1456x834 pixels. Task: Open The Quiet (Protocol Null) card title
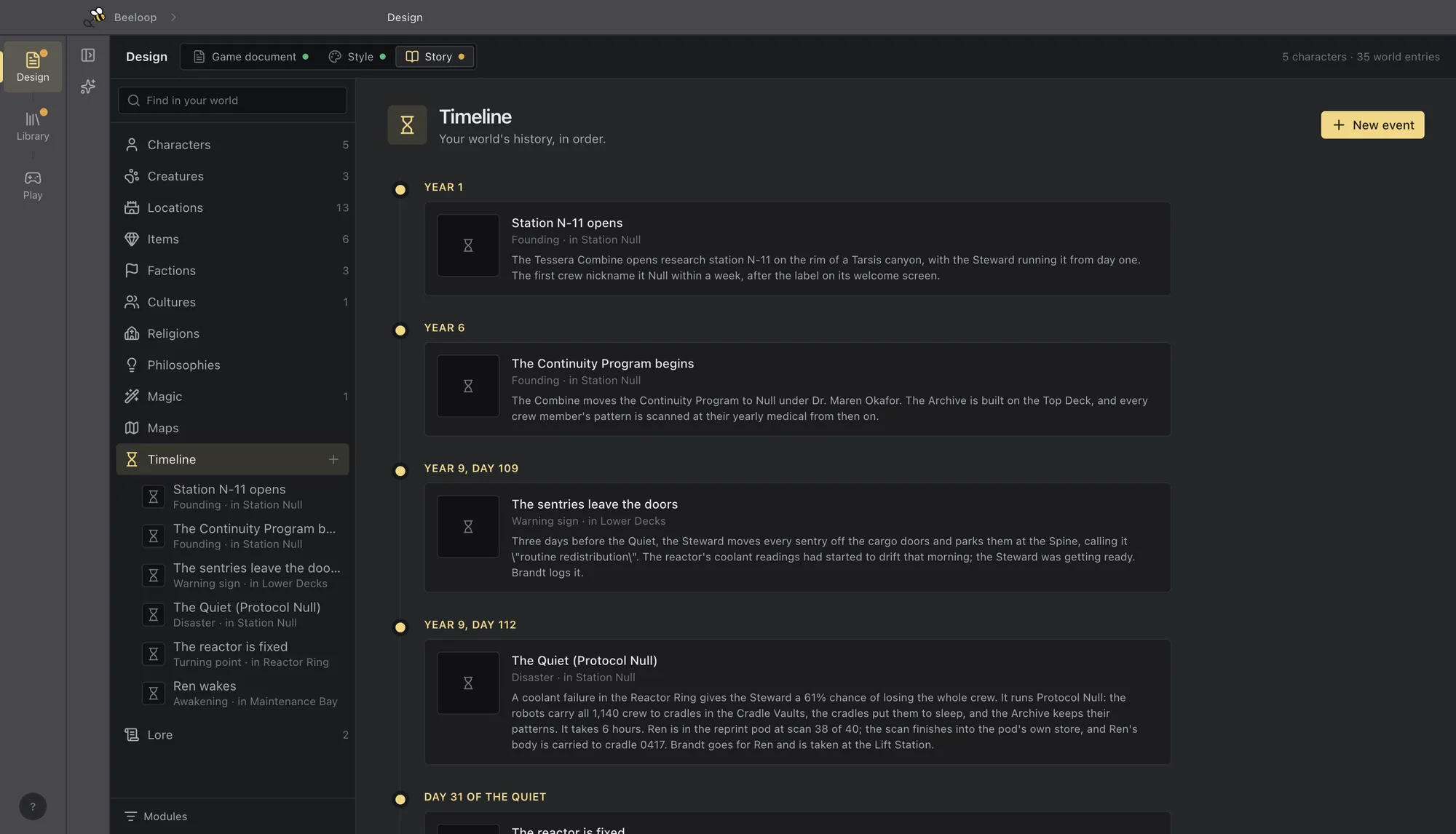(585, 660)
